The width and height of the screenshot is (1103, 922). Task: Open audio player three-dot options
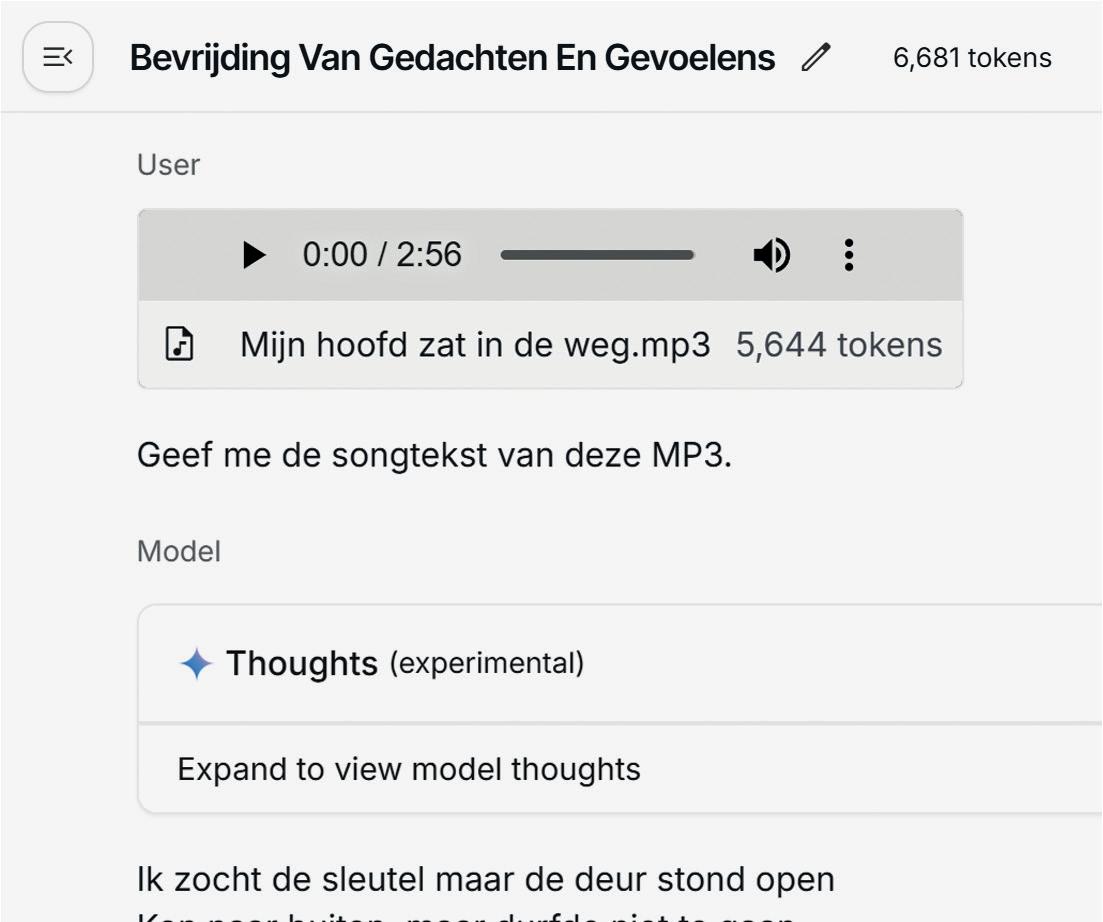(849, 255)
